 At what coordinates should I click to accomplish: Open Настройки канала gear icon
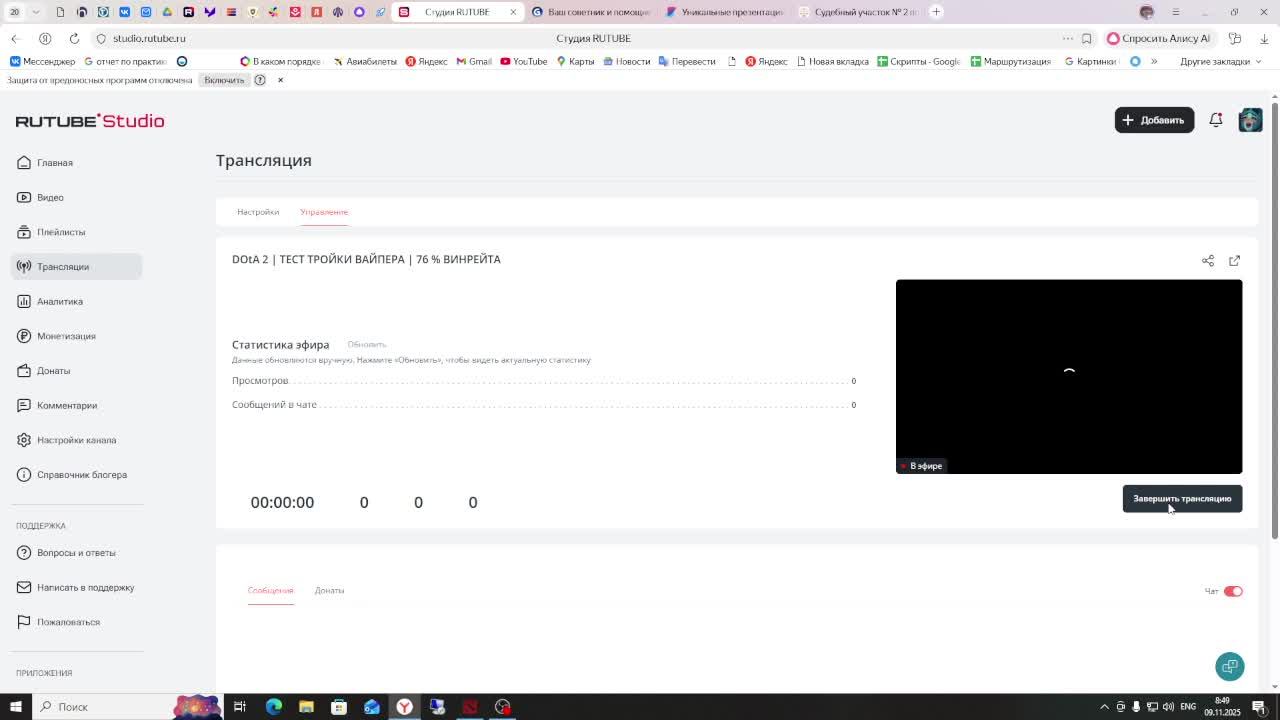click(24, 440)
